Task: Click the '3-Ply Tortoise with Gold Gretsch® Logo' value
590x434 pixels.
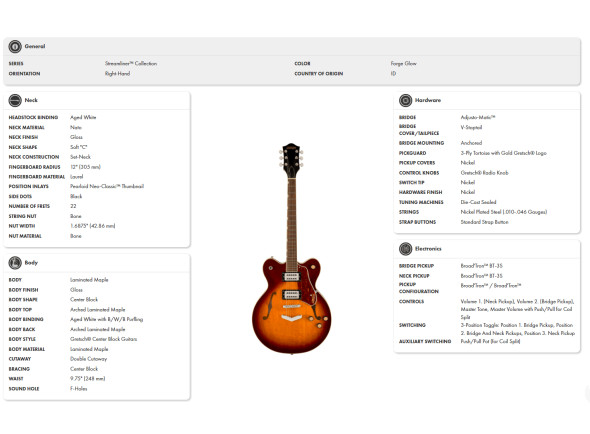Action: tap(503, 153)
